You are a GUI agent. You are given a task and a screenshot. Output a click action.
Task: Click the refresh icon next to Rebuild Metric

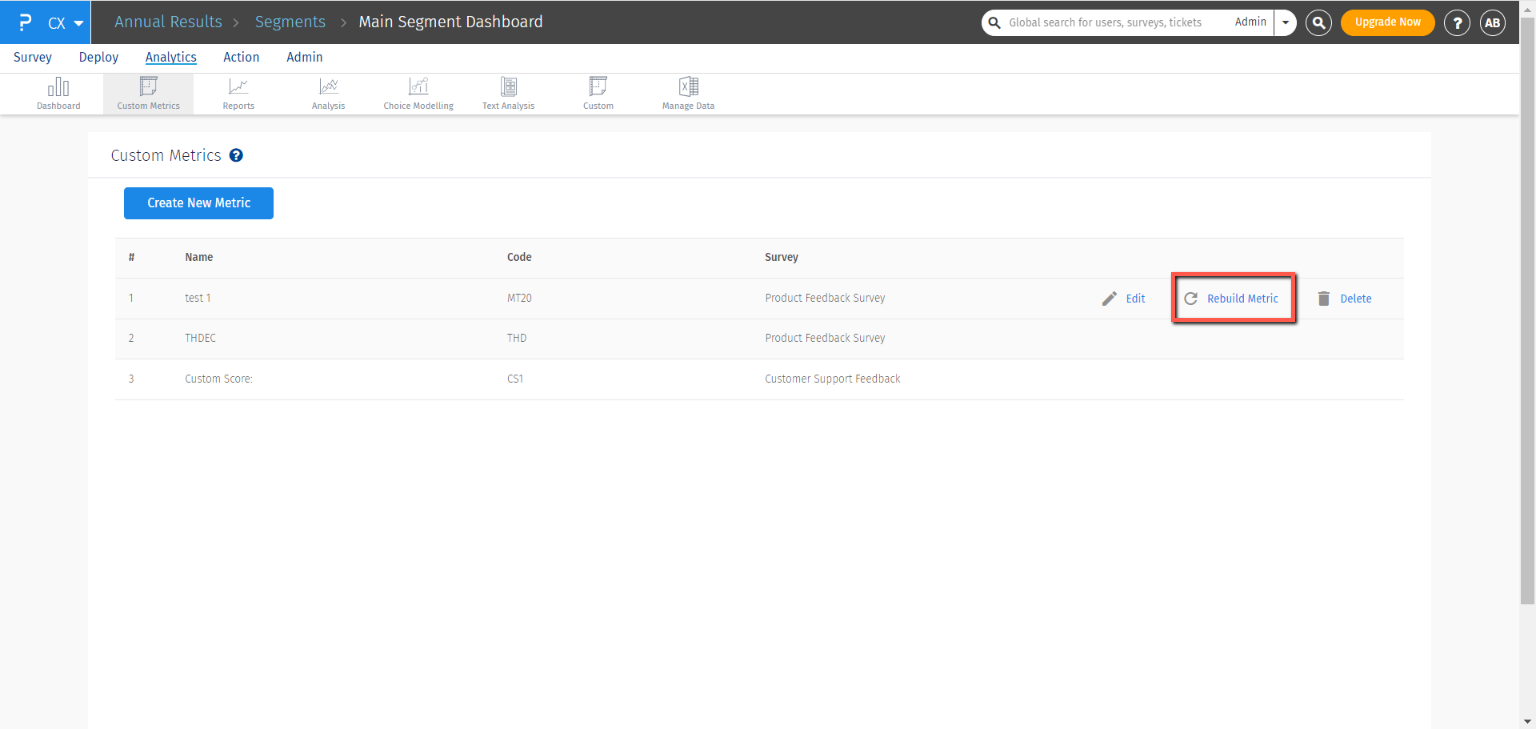point(1190,298)
